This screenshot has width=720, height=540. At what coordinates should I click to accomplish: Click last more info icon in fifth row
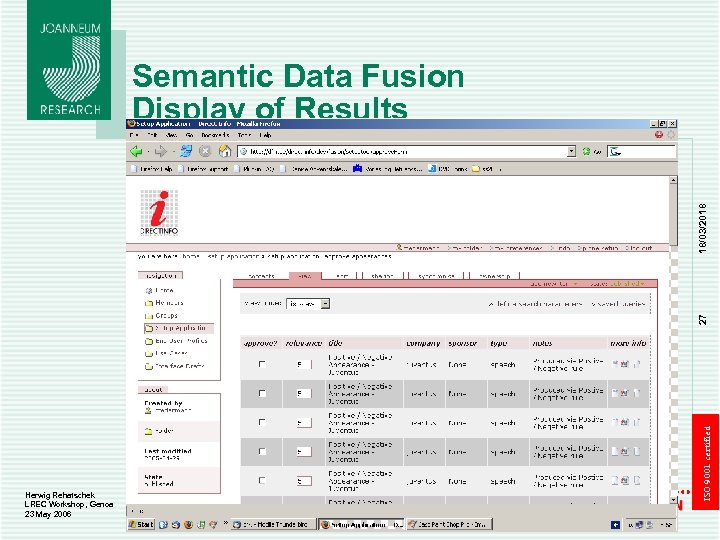click(637, 480)
